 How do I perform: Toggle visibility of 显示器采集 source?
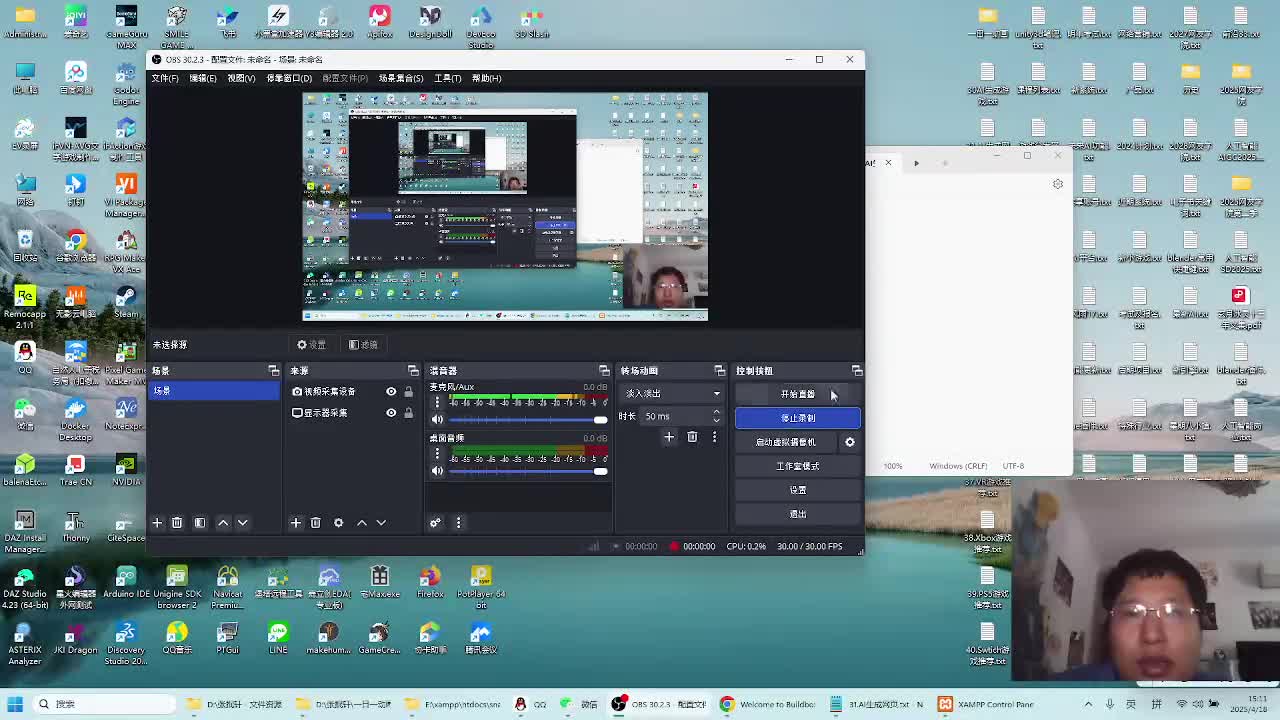391,413
